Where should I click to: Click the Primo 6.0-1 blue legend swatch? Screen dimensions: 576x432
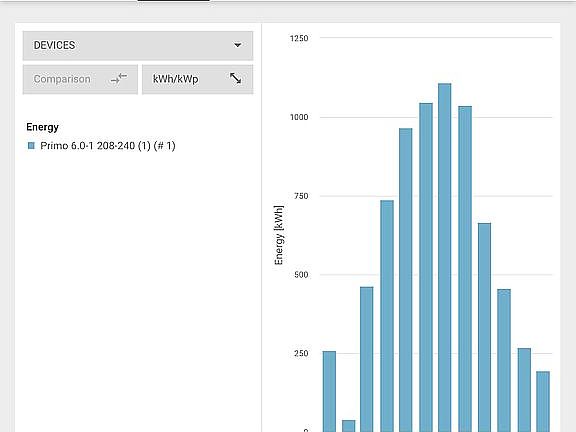click(x=31, y=146)
